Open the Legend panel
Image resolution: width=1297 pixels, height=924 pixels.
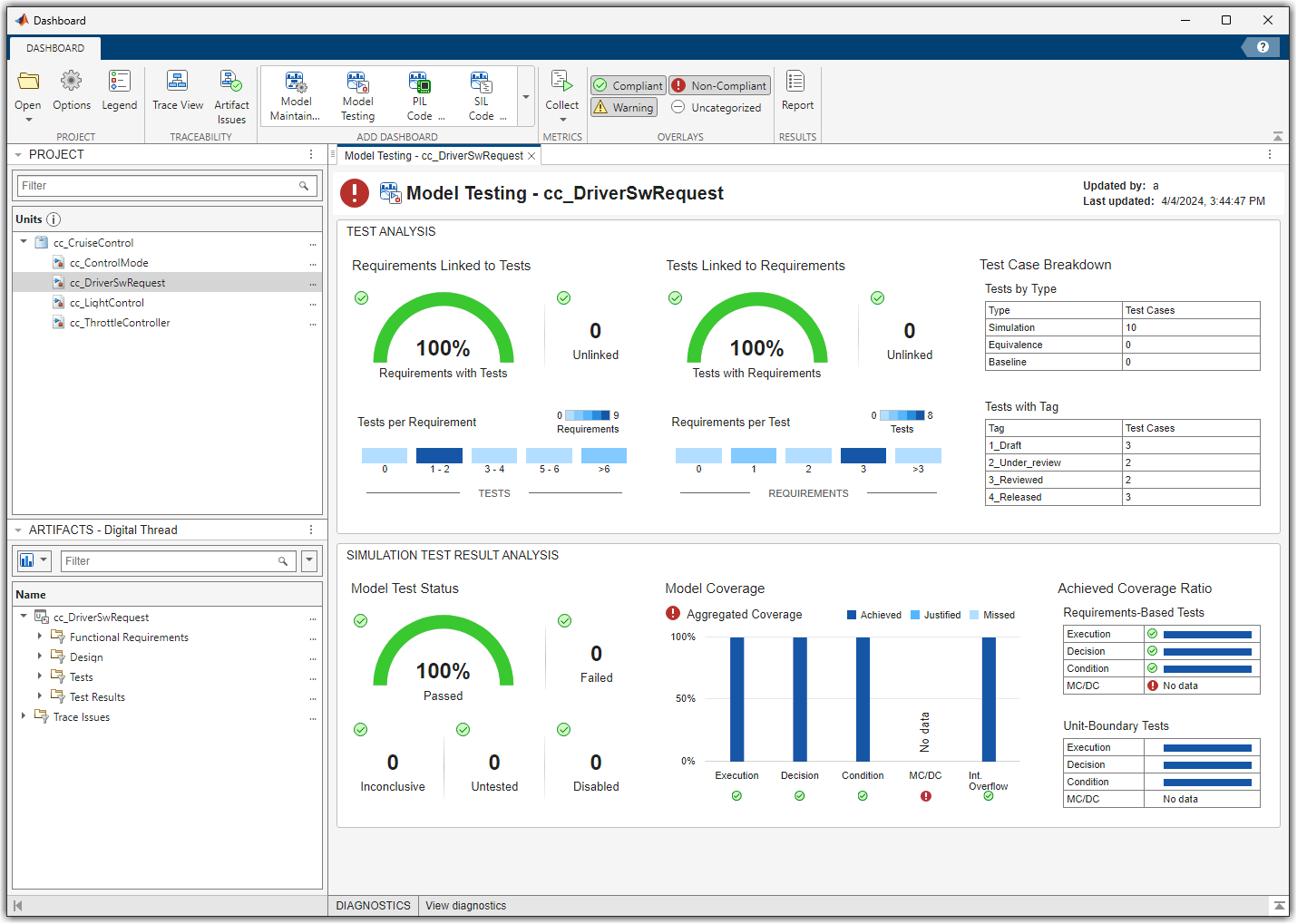click(119, 92)
